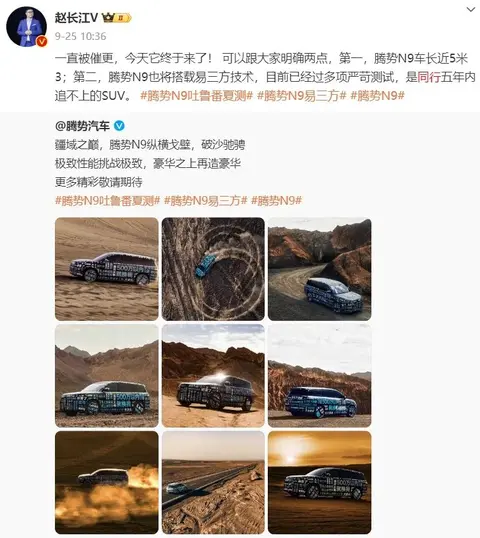Viewport: 480px width, 538px height.
Task: Open hashtag #腾势N9吐鲁番夏测# in main post
Action: [197, 96]
